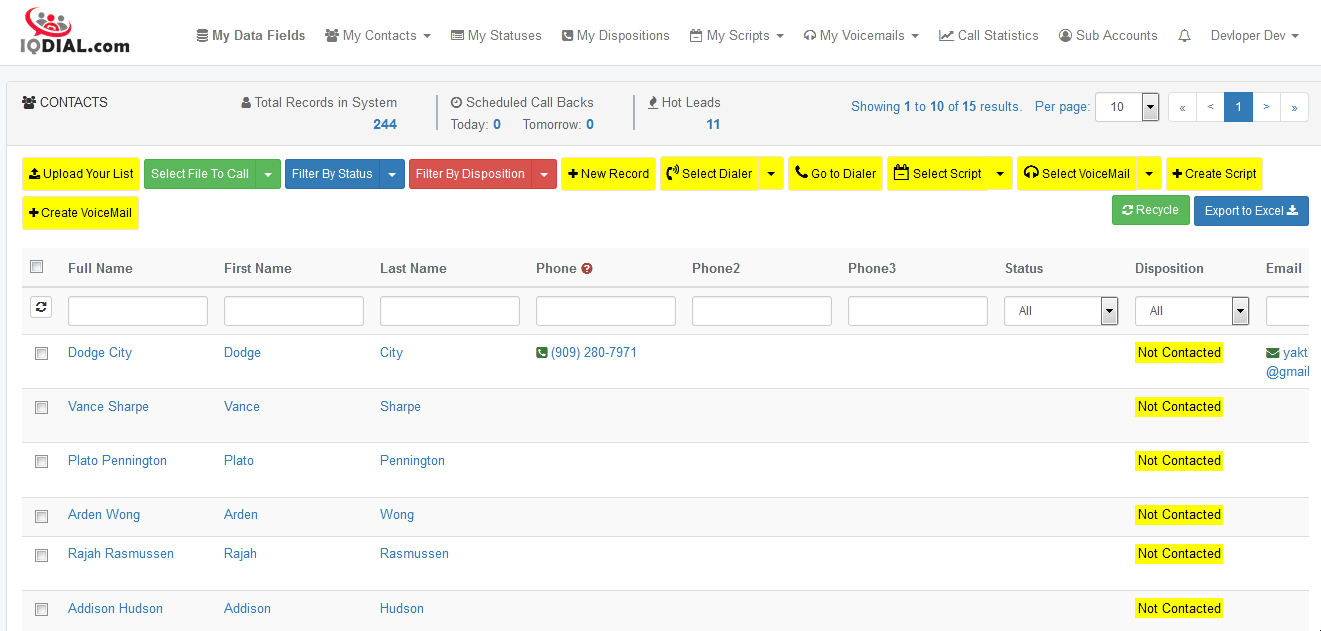Open My Contacts dropdown menu

pos(378,35)
